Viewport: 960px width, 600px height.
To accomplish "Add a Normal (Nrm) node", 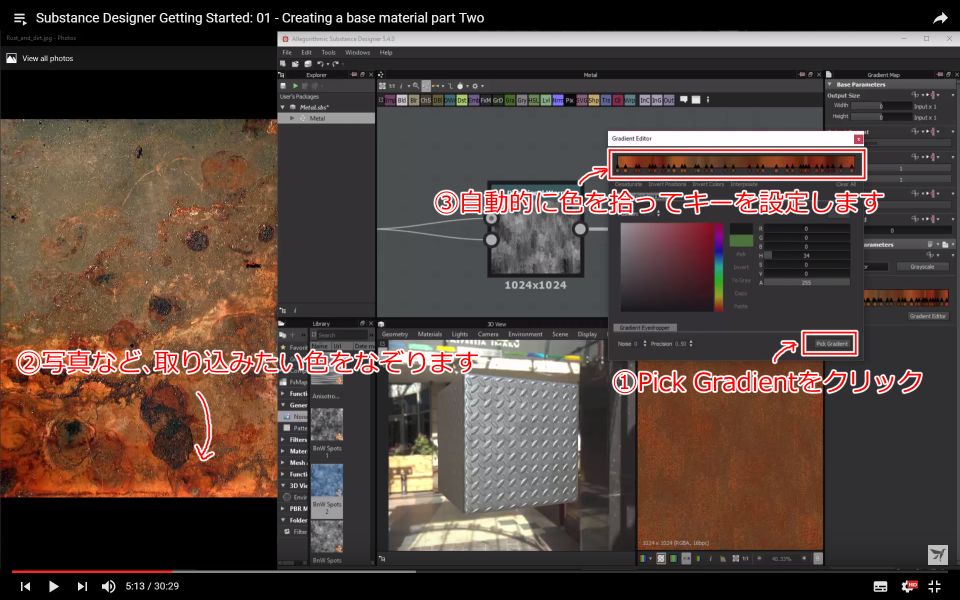I will pos(558,100).
